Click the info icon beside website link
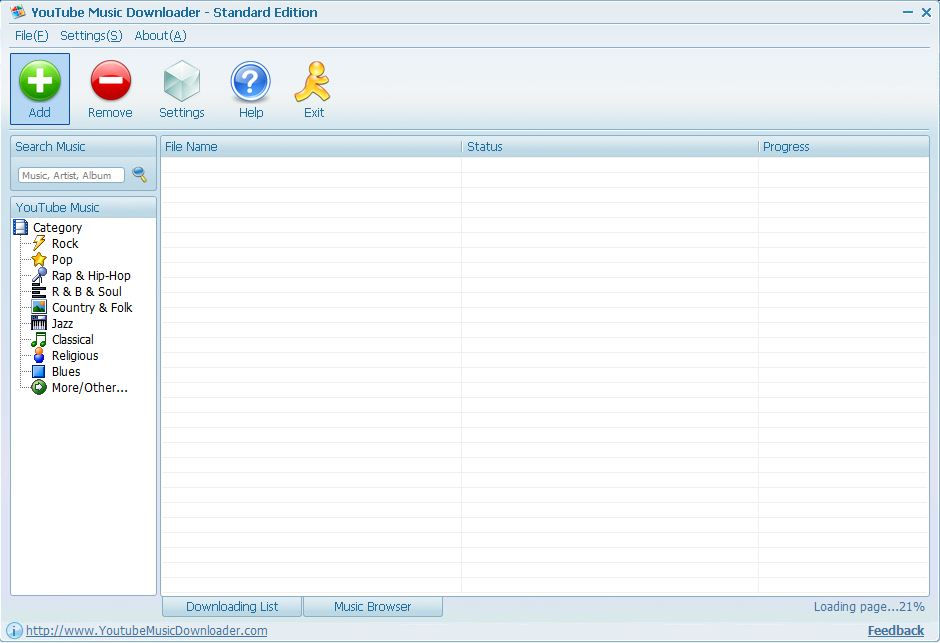This screenshot has height=643, width=940. pyautogui.click(x=14, y=630)
